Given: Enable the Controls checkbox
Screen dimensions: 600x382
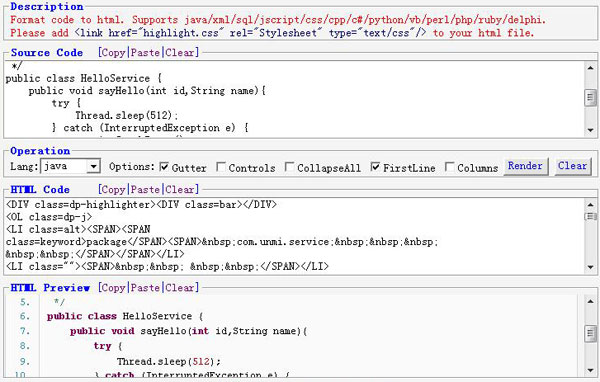Looking at the screenshot, I should click(x=221, y=167).
